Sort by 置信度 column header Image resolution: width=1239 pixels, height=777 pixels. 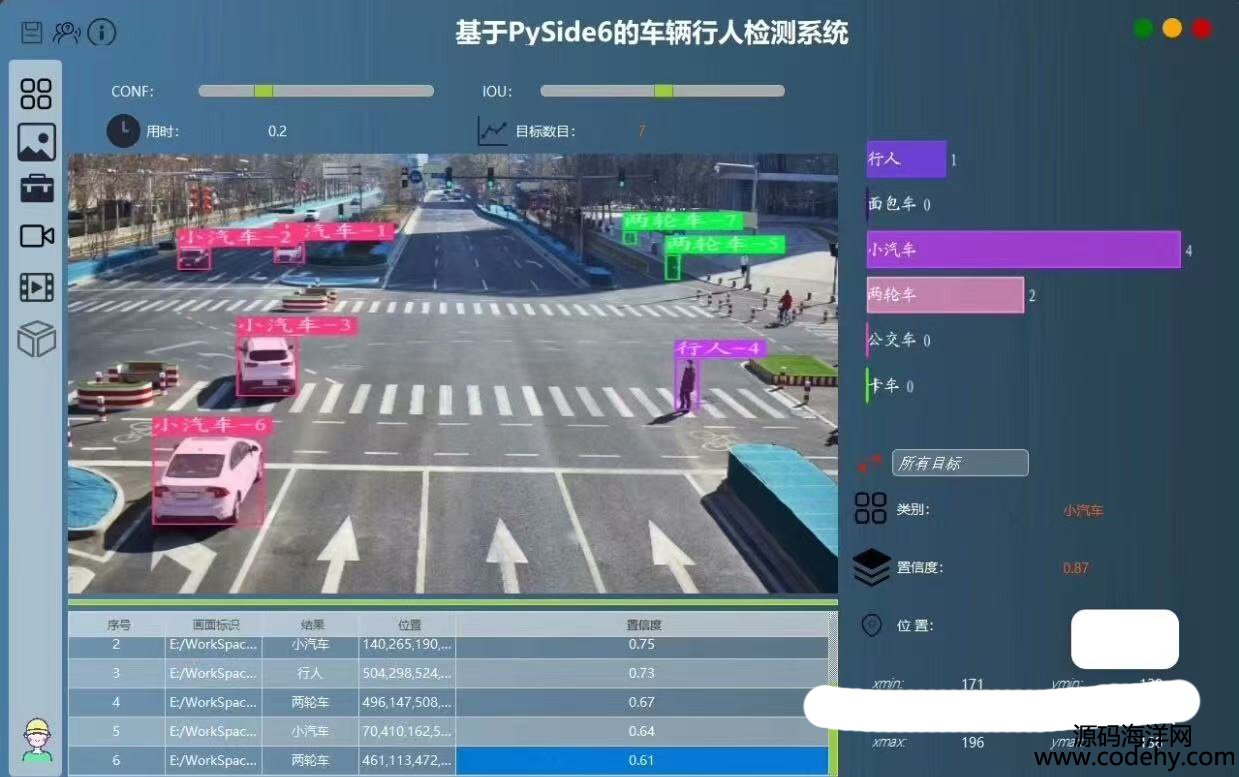click(x=643, y=624)
